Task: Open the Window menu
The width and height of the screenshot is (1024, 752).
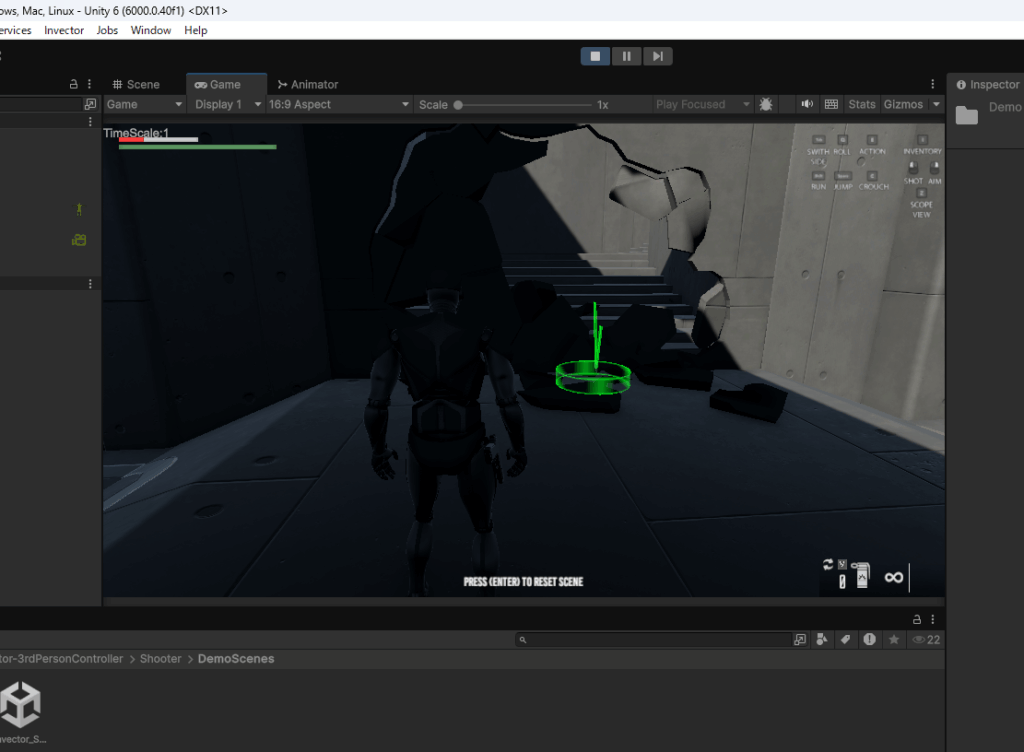Action: point(151,30)
